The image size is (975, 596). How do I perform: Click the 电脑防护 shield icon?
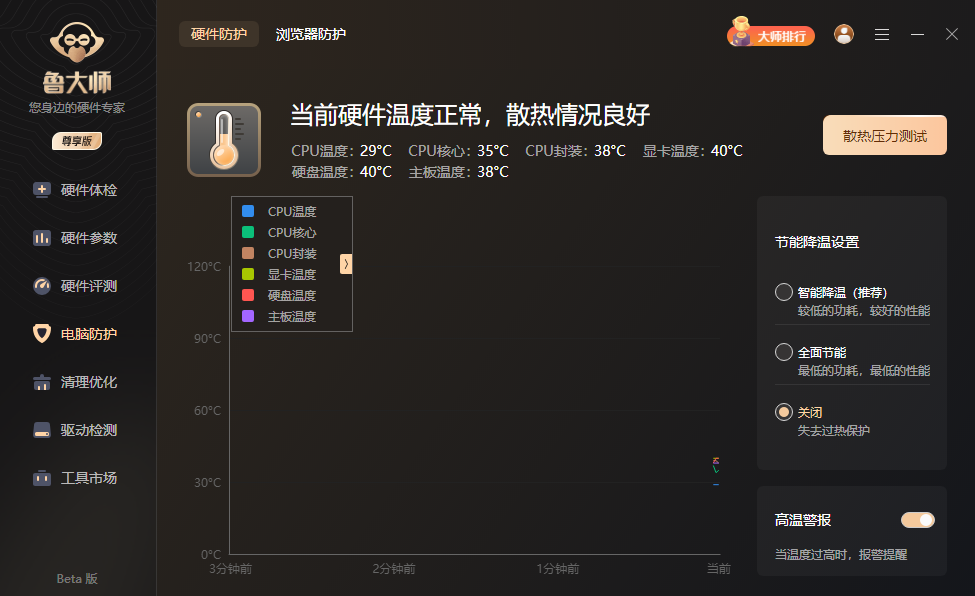tap(42, 333)
